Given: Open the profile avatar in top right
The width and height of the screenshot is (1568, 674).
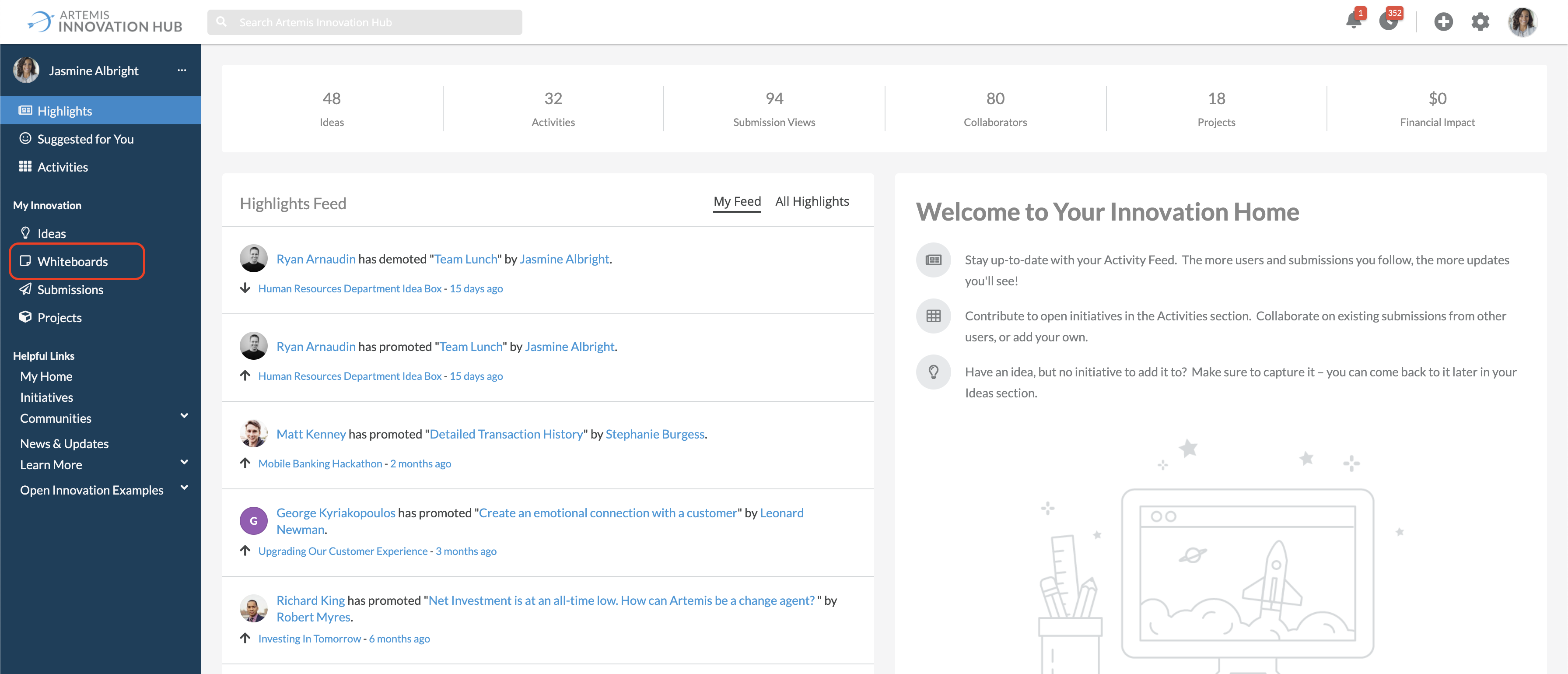Looking at the screenshot, I should pyautogui.click(x=1522, y=22).
